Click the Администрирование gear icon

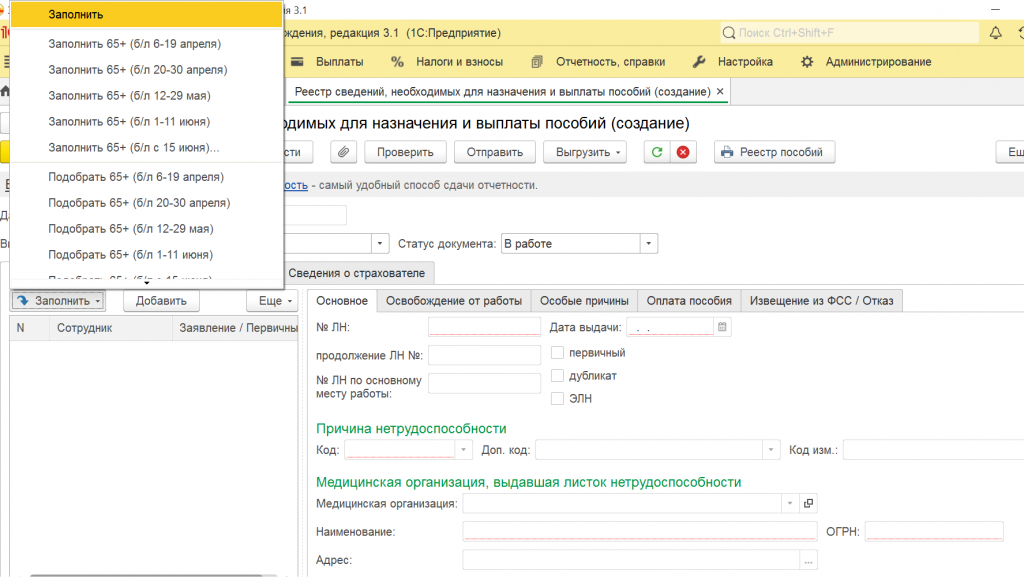[x=807, y=62]
